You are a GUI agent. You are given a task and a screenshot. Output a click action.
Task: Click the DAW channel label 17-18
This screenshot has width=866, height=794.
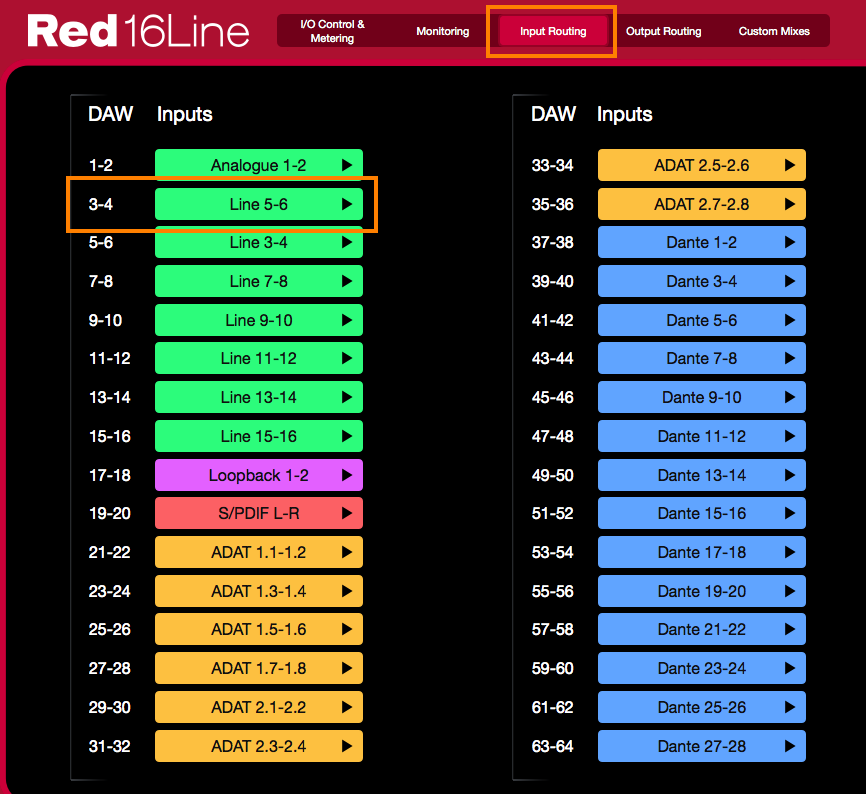[110, 475]
